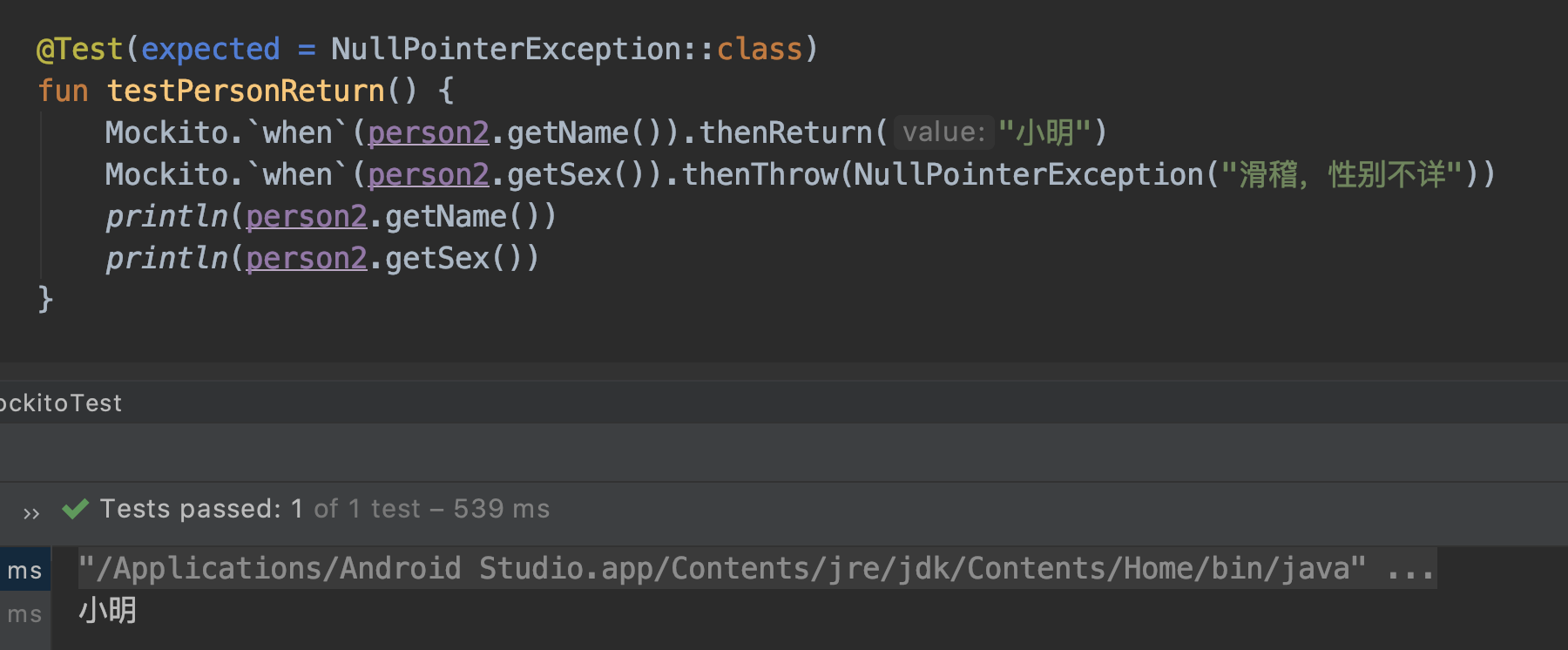1568x650 pixels.
Task: Click the closing brace of the function
Action: 45,300
